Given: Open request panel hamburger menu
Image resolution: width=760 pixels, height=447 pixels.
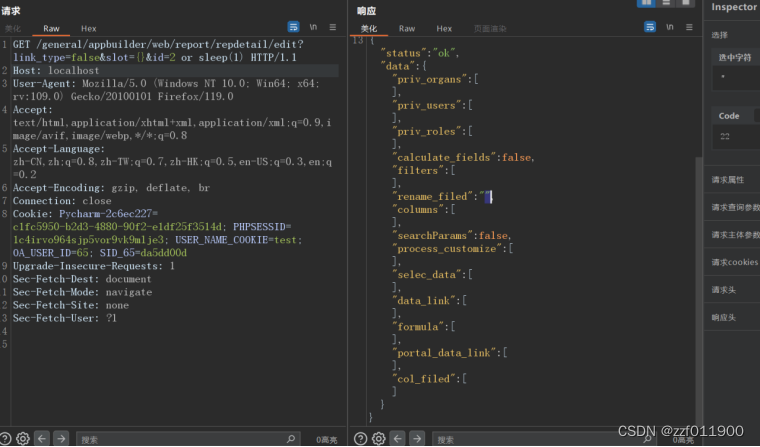Looking at the screenshot, I should [x=333, y=27].
